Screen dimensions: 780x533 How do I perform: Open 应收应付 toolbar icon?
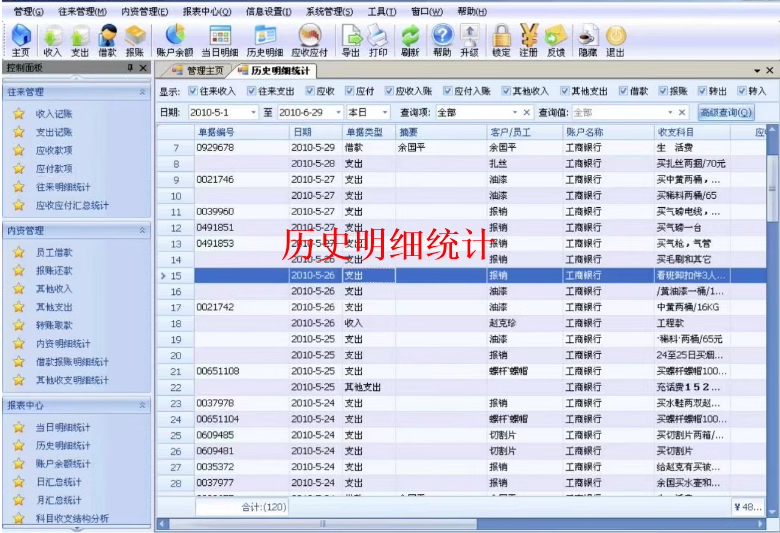pyautogui.click(x=309, y=40)
